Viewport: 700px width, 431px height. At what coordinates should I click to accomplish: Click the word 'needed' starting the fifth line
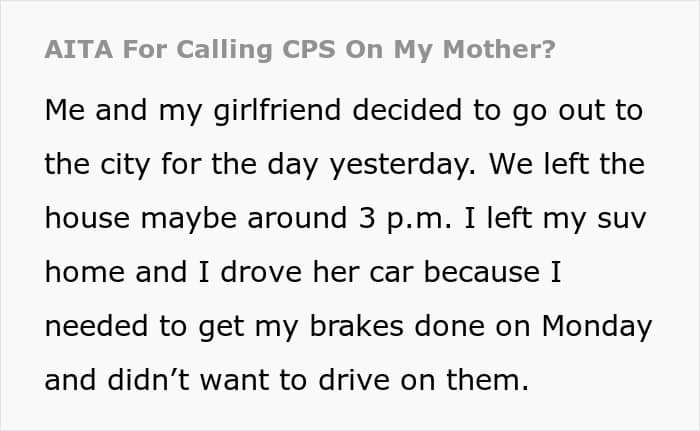[x=96, y=326]
